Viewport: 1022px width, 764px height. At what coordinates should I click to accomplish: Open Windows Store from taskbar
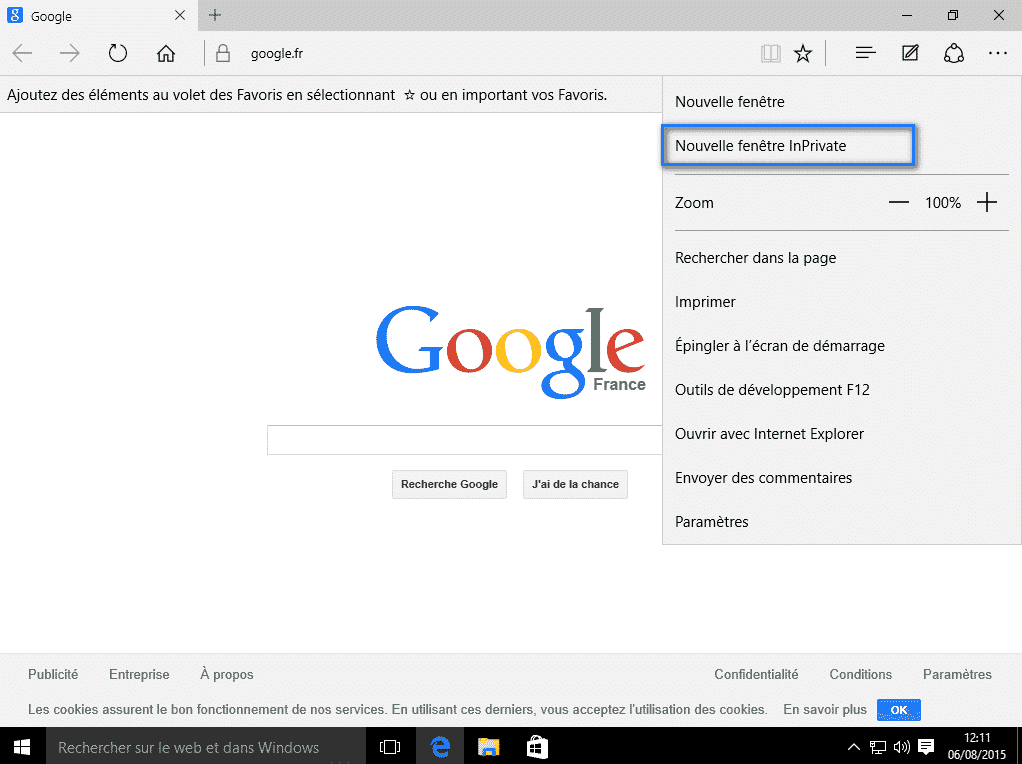(x=537, y=747)
